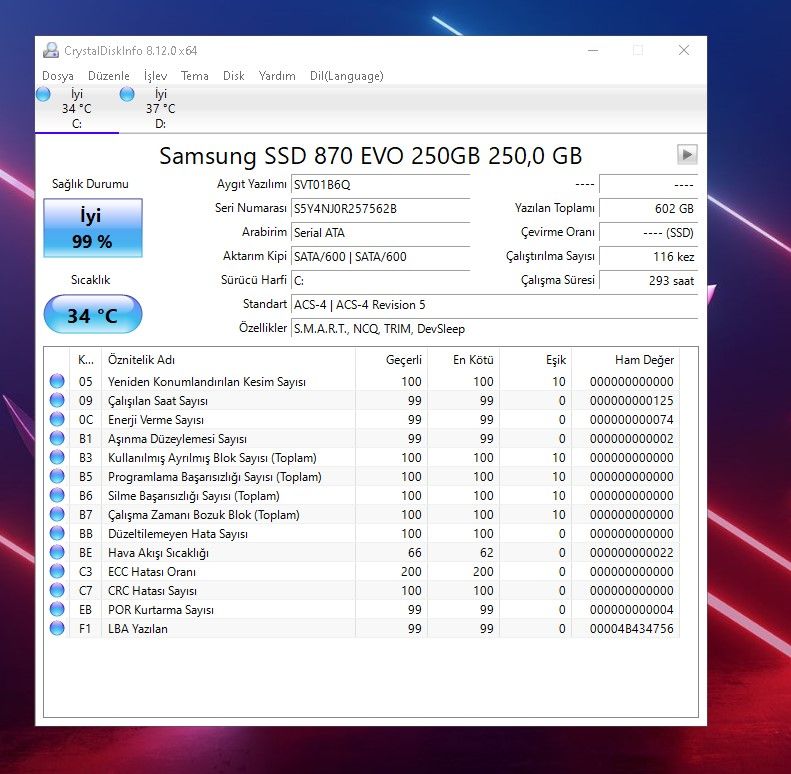Click the Sürücü Harfi field C:
Image resolution: width=791 pixels, height=774 pixels.
[380, 281]
